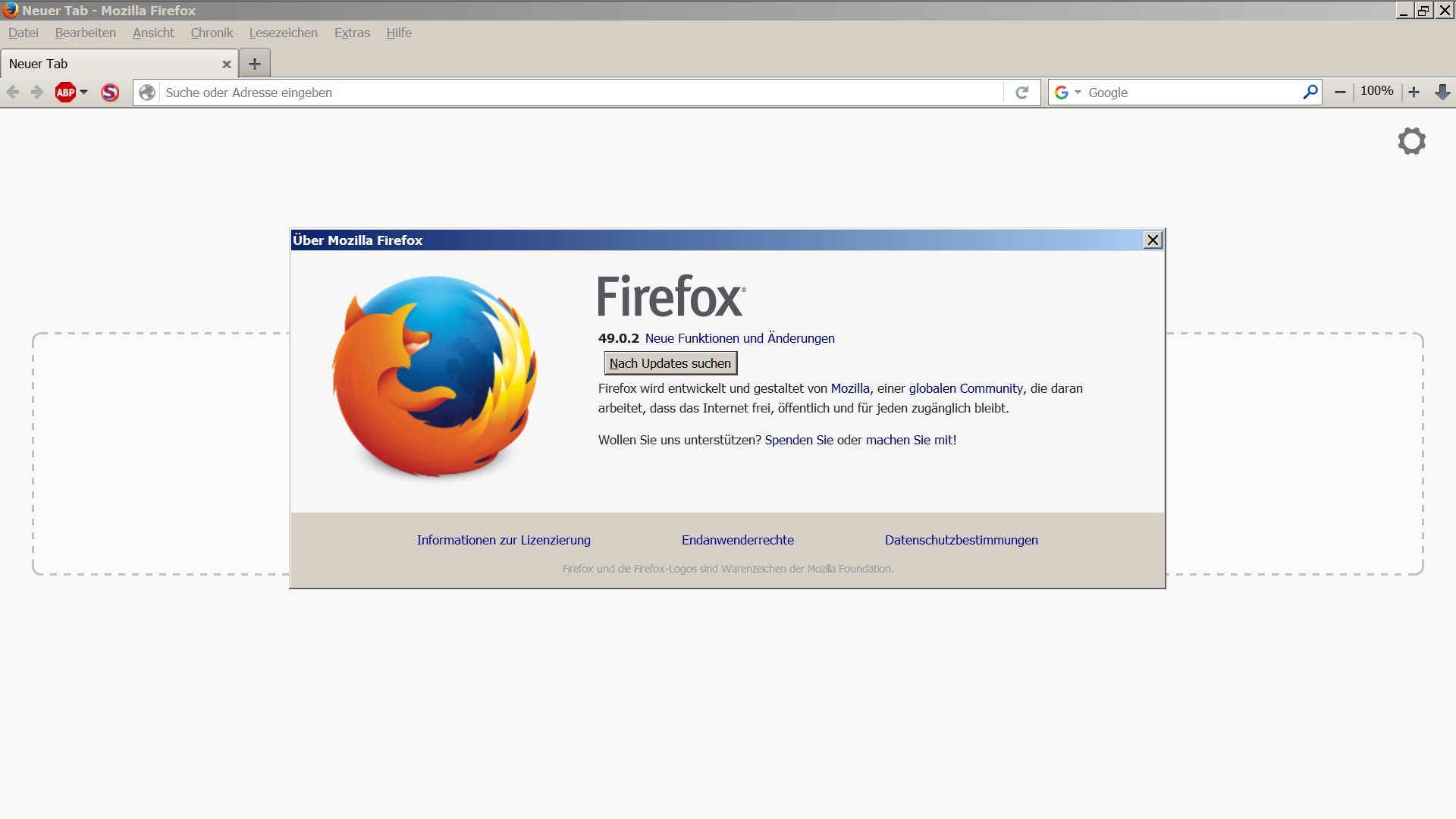Click the reload page icon

(1021, 93)
